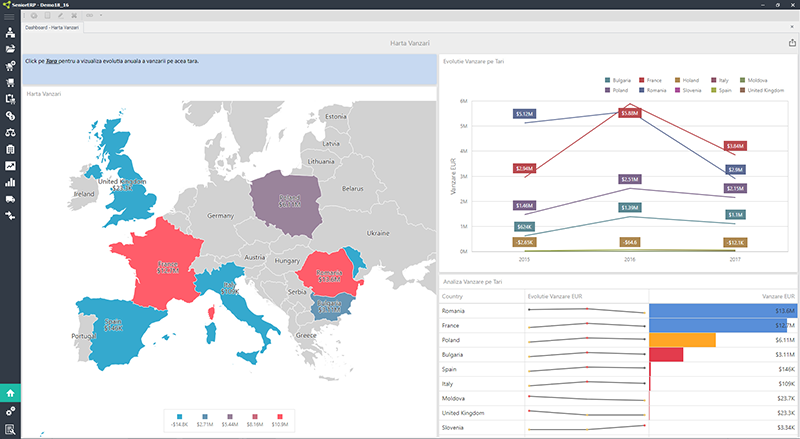Open the cart with gear sidebar icon
The height and width of the screenshot is (439, 800).
click(x=10, y=66)
